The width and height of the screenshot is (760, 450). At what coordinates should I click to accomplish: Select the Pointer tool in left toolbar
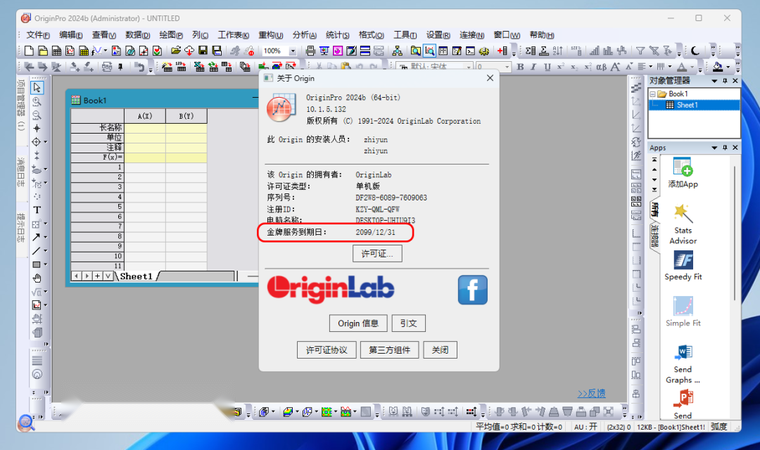(x=37, y=88)
